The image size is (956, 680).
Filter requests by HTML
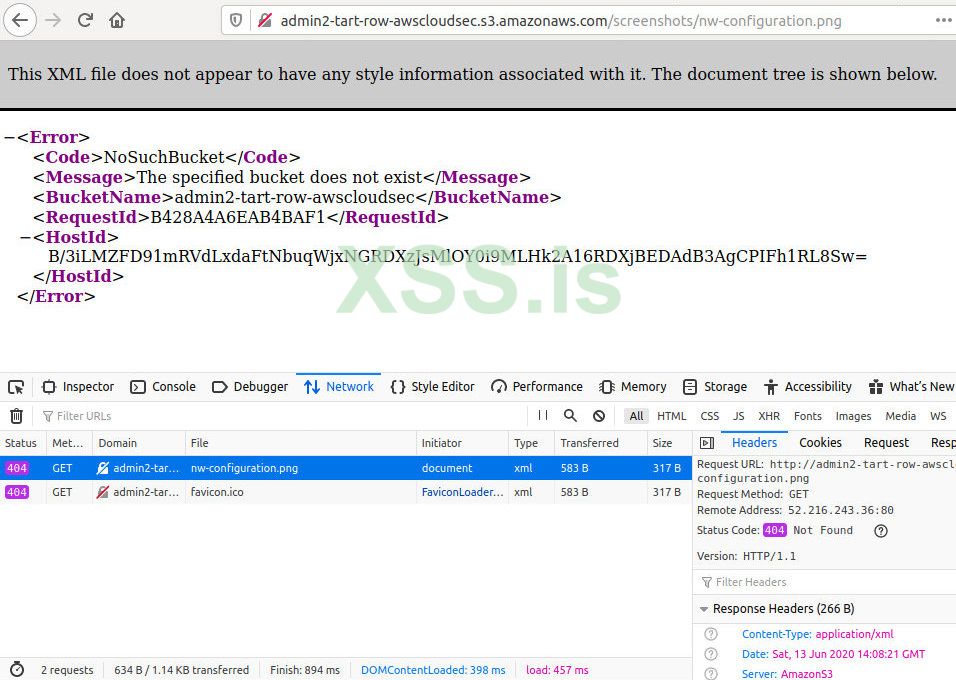click(671, 416)
